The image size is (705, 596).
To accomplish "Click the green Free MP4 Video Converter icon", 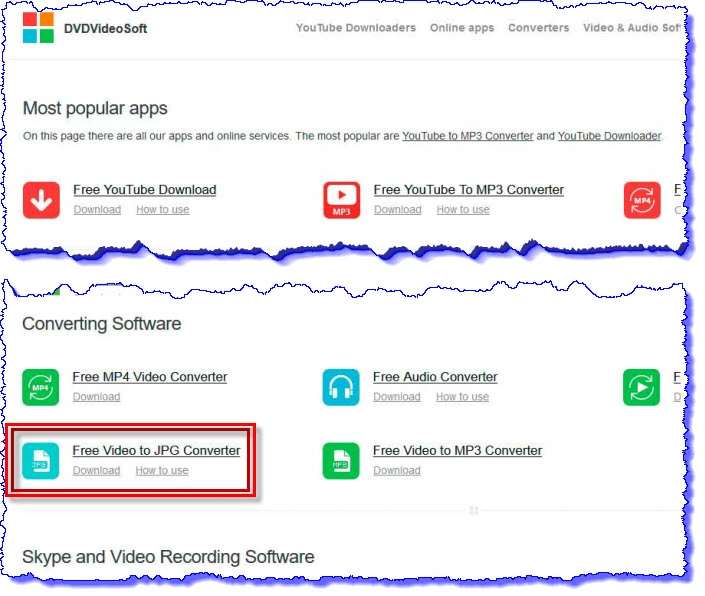I will point(40,387).
